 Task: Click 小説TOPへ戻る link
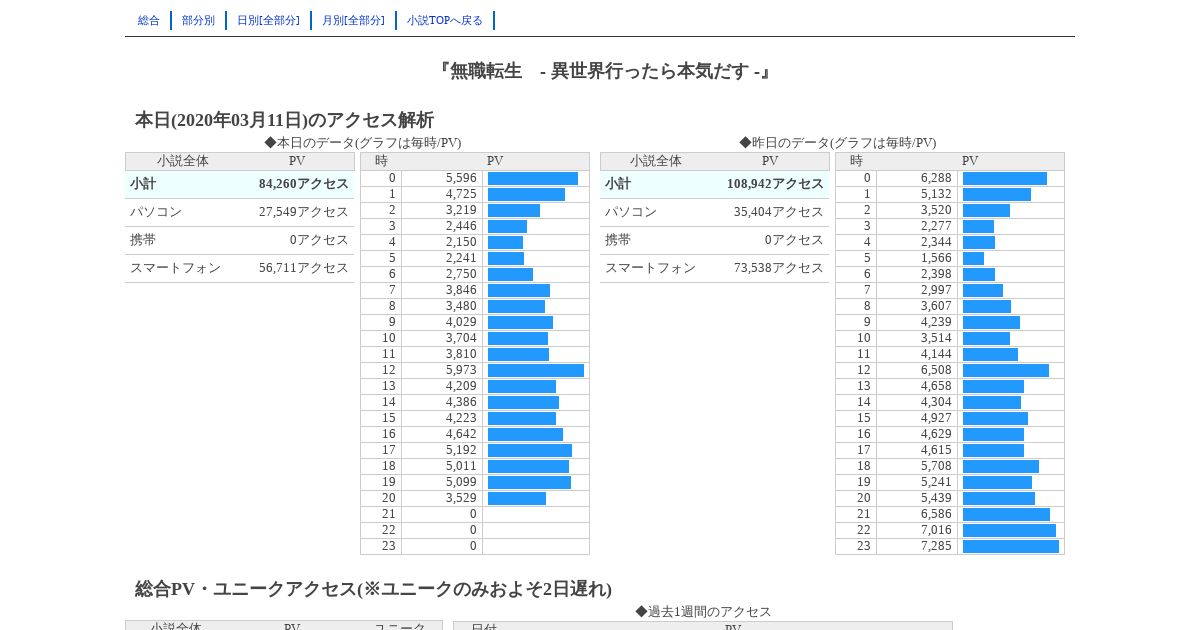point(445,20)
